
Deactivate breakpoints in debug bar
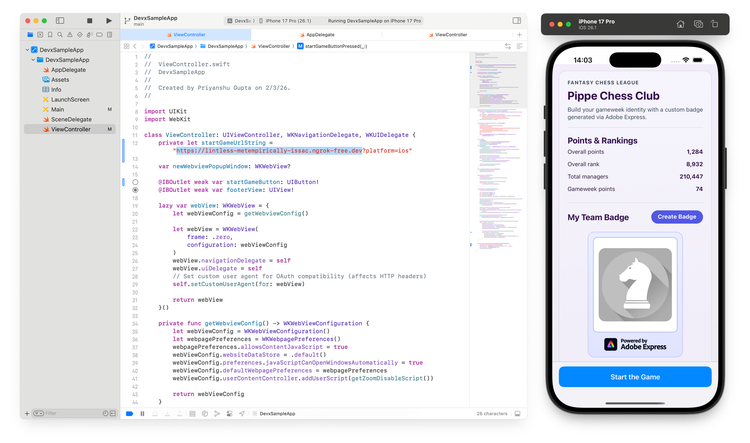(x=129, y=414)
